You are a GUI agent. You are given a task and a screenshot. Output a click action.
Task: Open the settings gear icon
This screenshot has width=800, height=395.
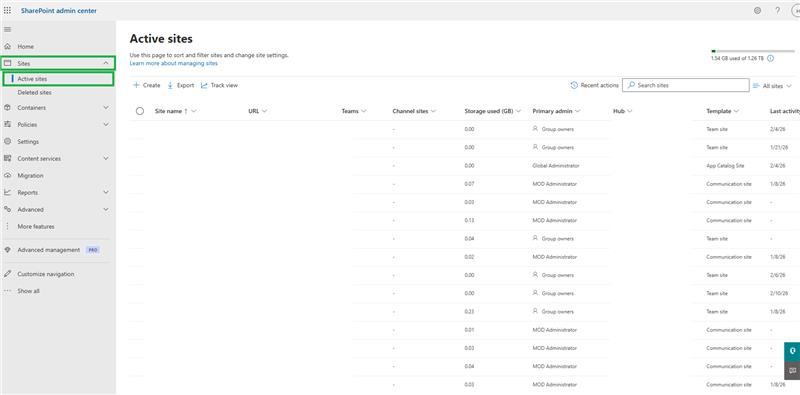tap(758, 10)
